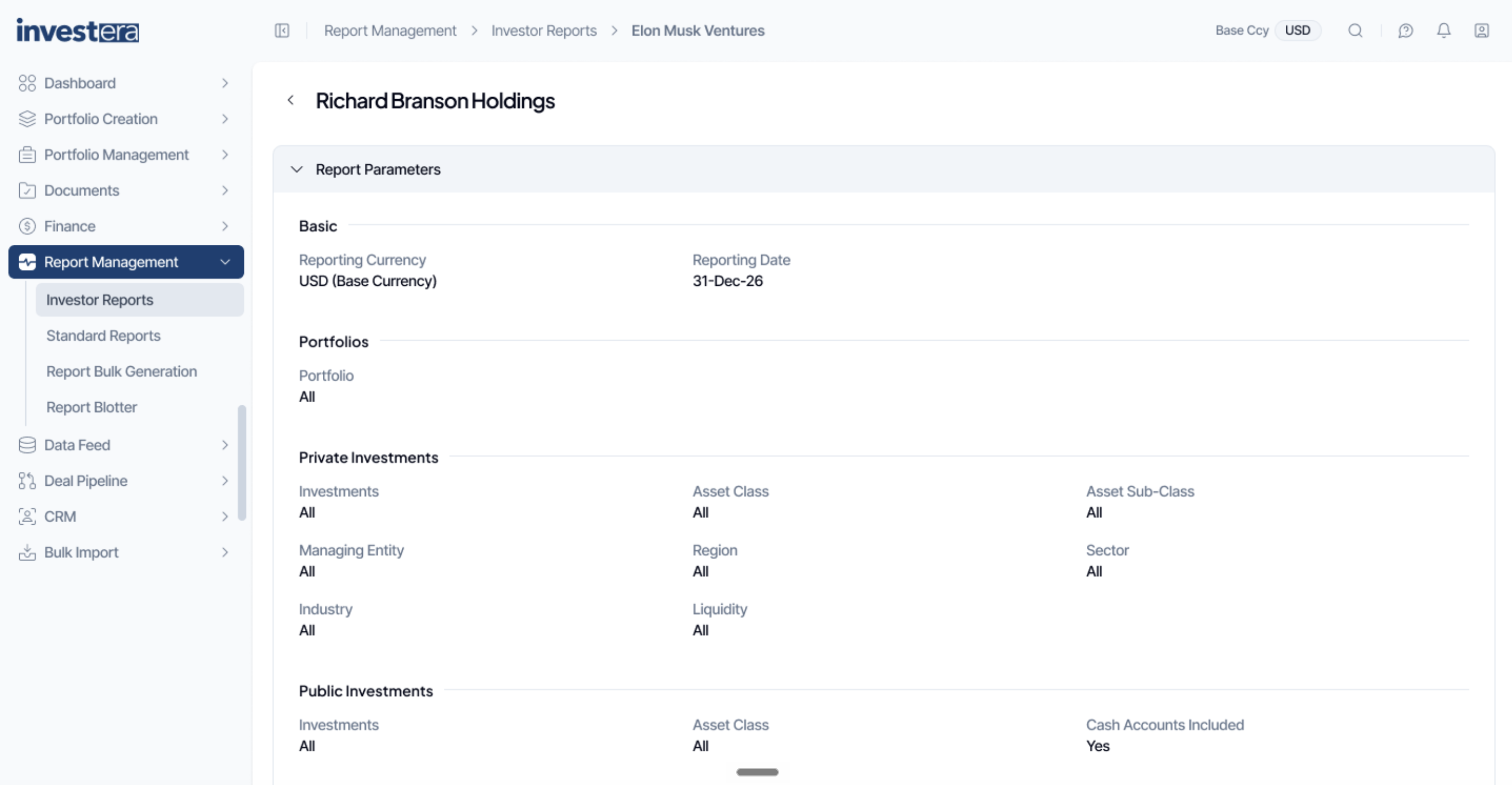Click Report Management breadcrumb link
1512x785 pixels.
point(390,30)
